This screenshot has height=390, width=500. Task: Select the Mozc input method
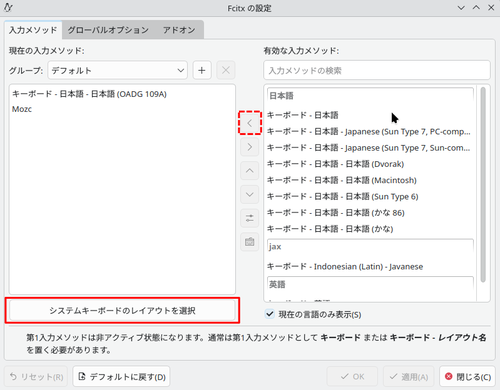(x=122, y=109)
